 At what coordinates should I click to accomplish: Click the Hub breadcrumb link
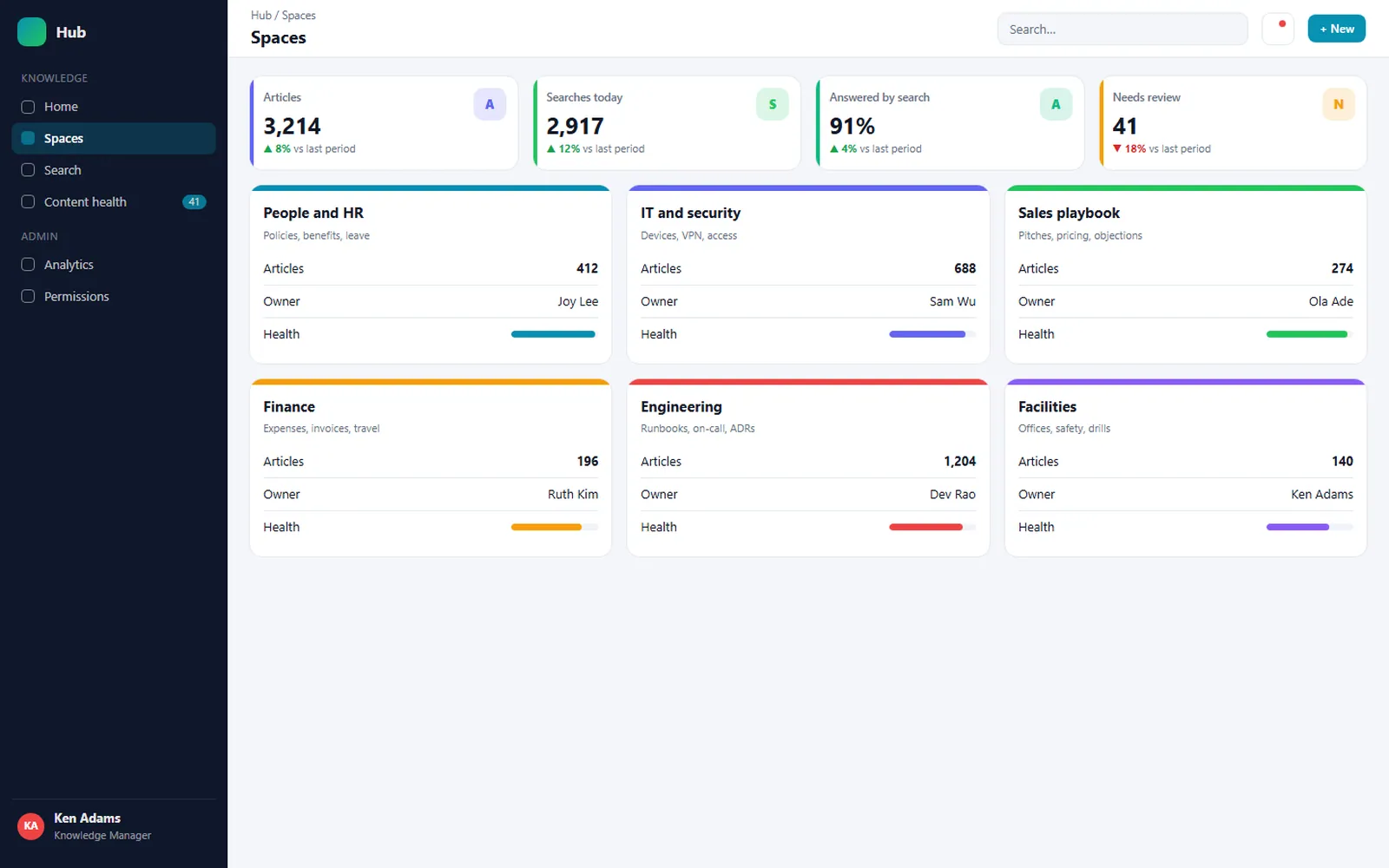260,16
